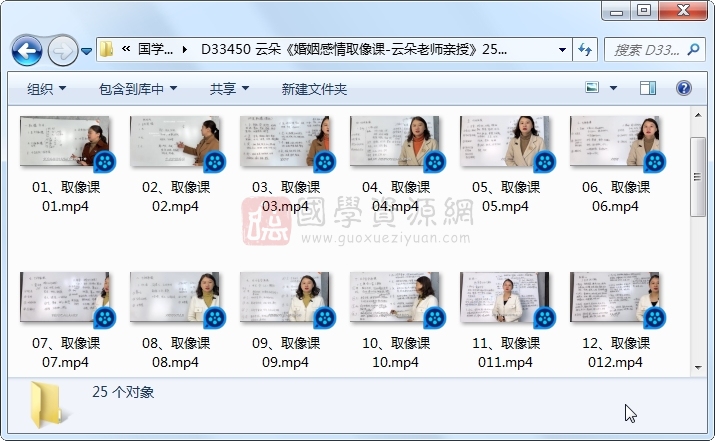Viewport: 715px width, 441px height.
Task: Change view using the view icon
Action: [x=592, y=87]
